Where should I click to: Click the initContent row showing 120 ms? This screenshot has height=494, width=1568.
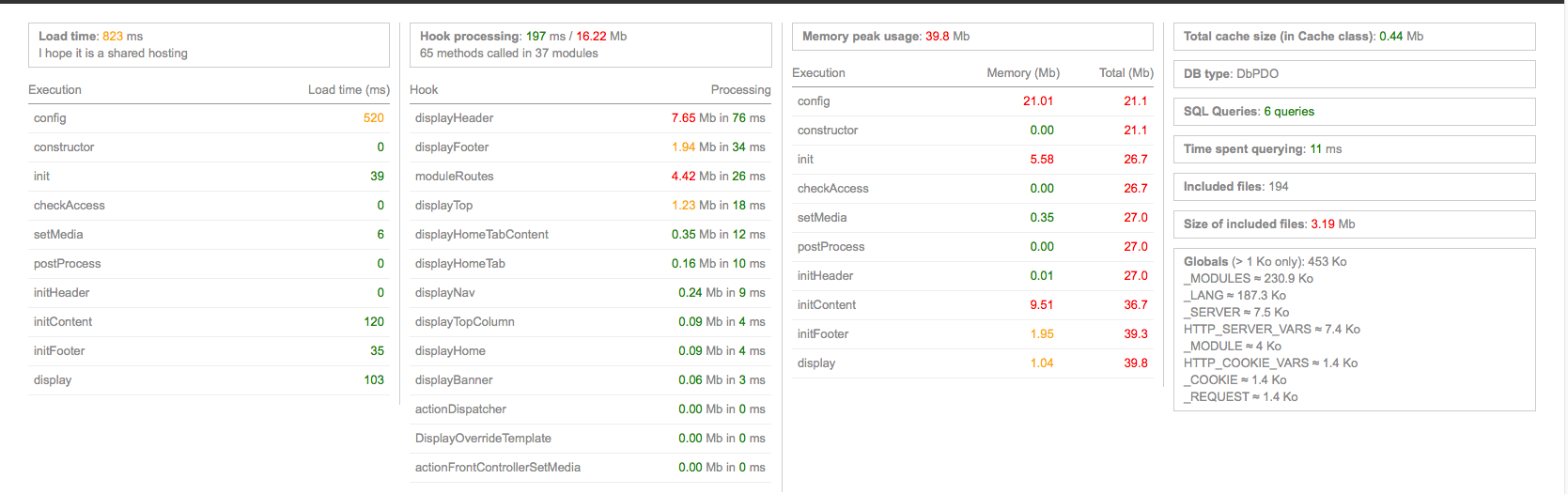click(x=209, y=322)
